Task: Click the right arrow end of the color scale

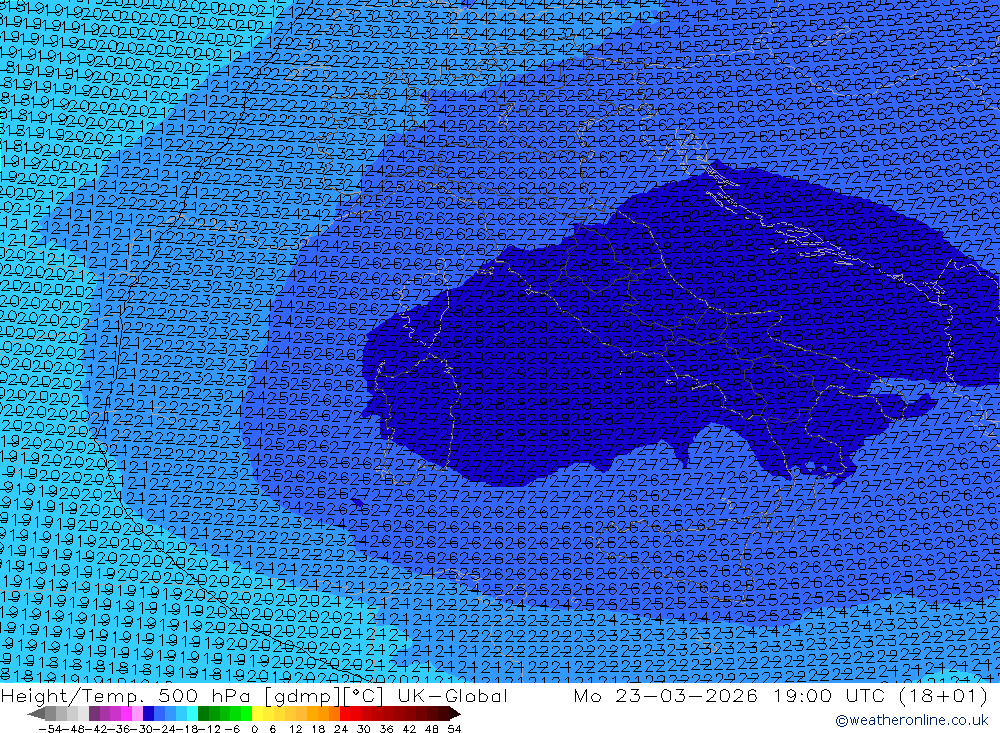Action: click(x=454, y=714)
